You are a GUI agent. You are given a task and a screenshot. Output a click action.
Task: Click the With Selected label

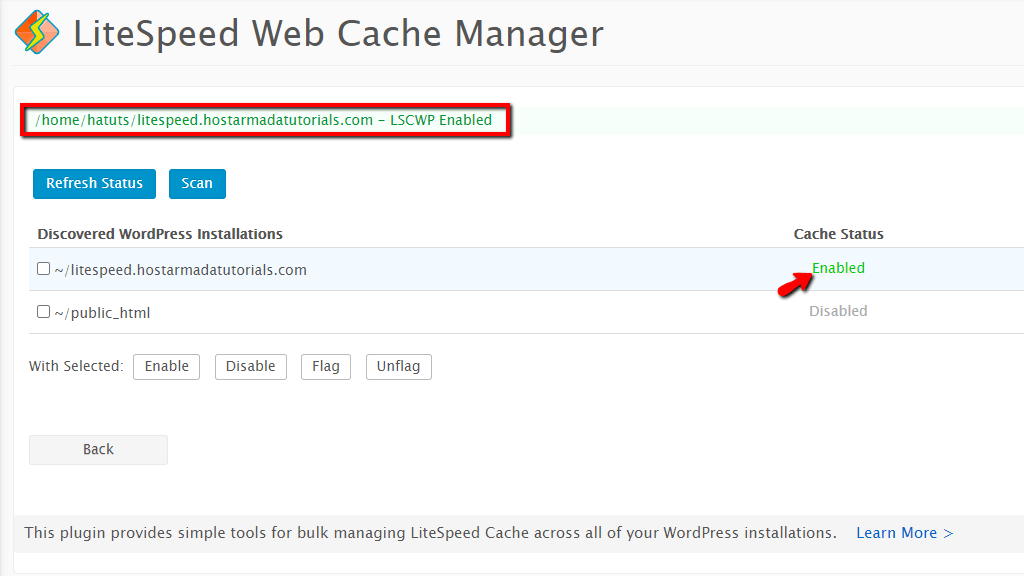[x=76, y=366]
